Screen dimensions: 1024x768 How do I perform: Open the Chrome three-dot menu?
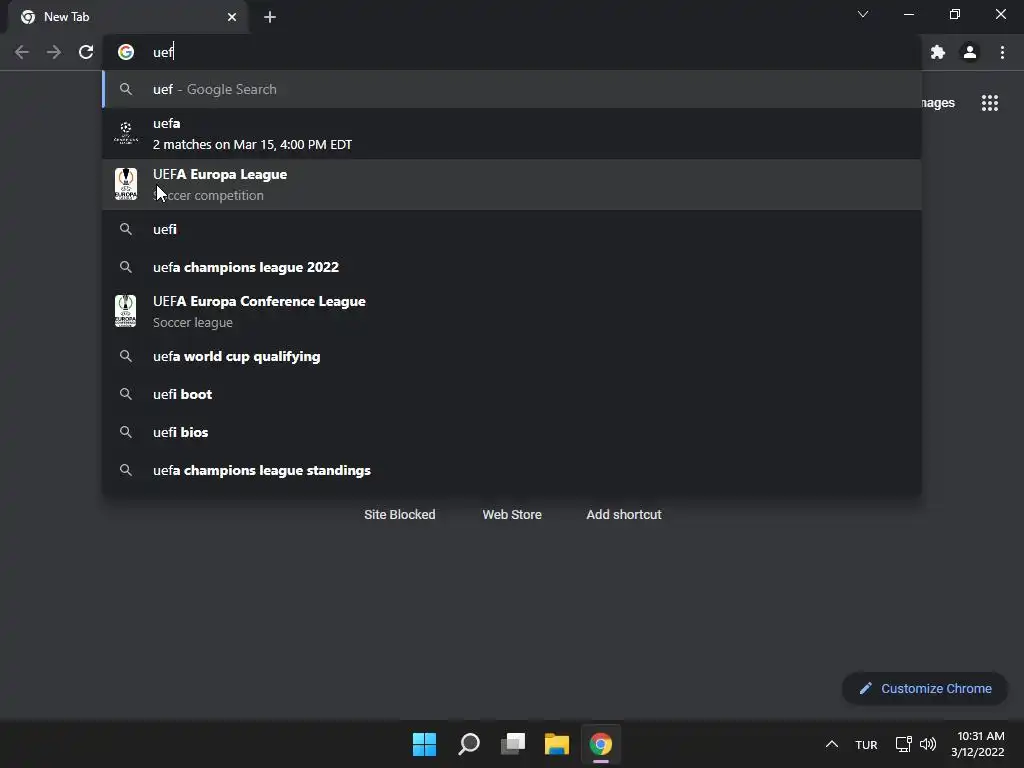click(x=1002, y=52)
